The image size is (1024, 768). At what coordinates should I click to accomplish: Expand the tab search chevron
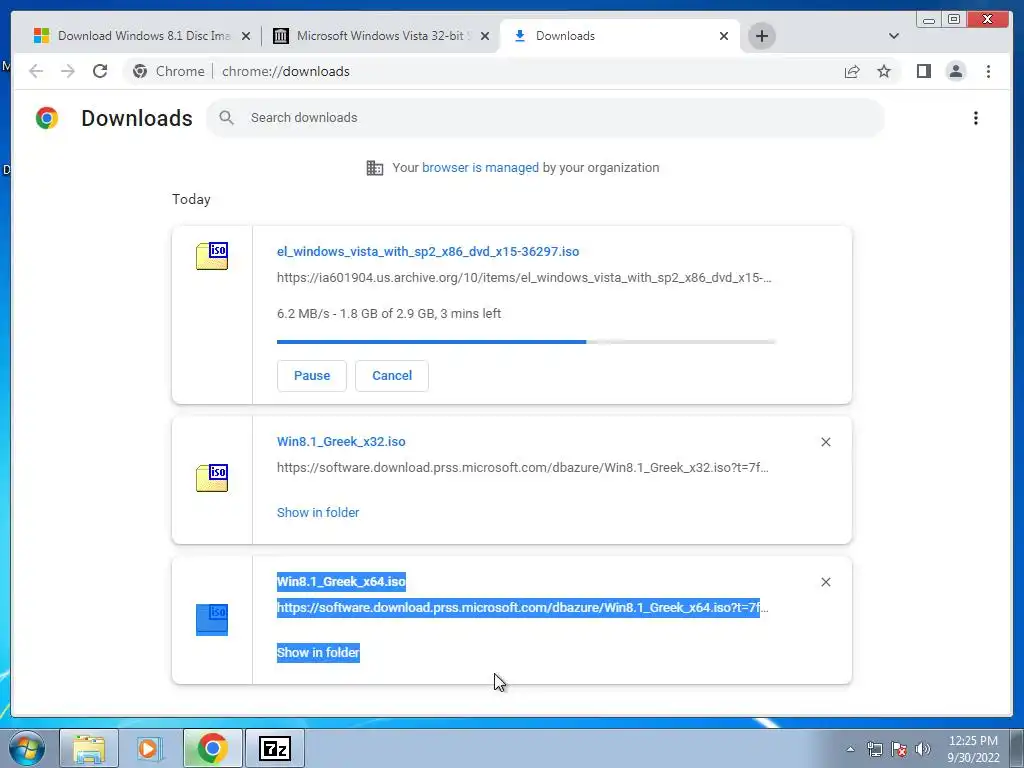pyautogui.click(x=894, y=36)
